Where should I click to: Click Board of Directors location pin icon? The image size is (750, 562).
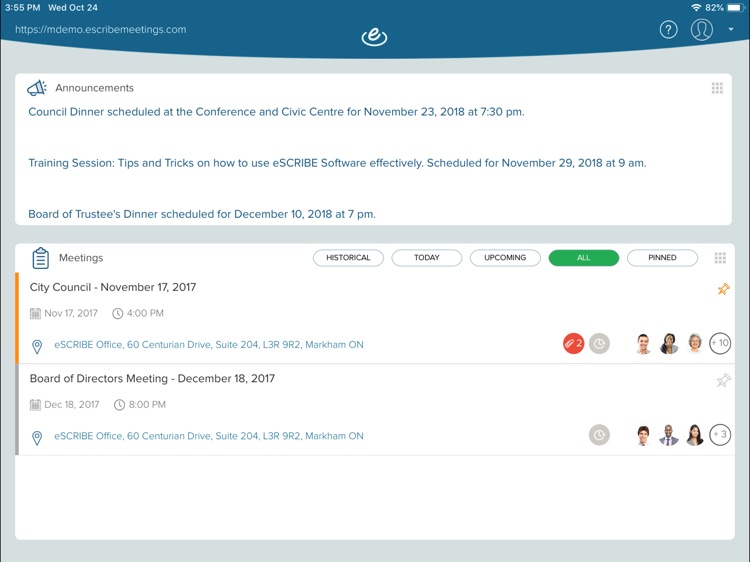(x=37, y=438)
